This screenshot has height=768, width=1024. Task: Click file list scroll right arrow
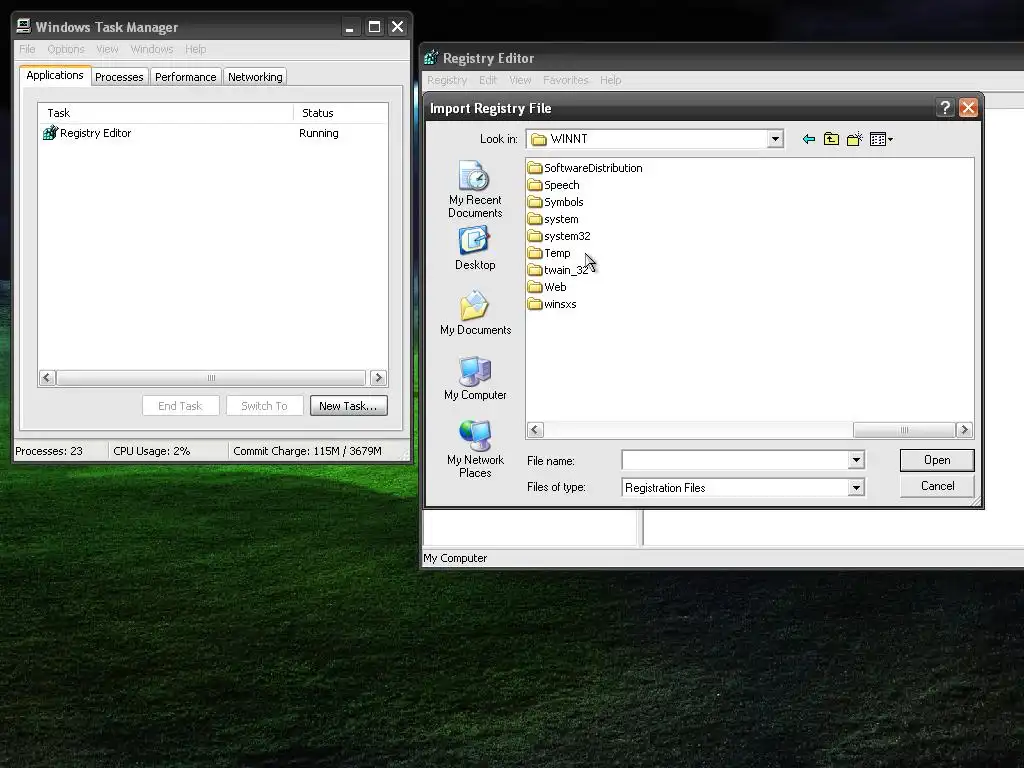pyautogui.click(x=964, y=430)
